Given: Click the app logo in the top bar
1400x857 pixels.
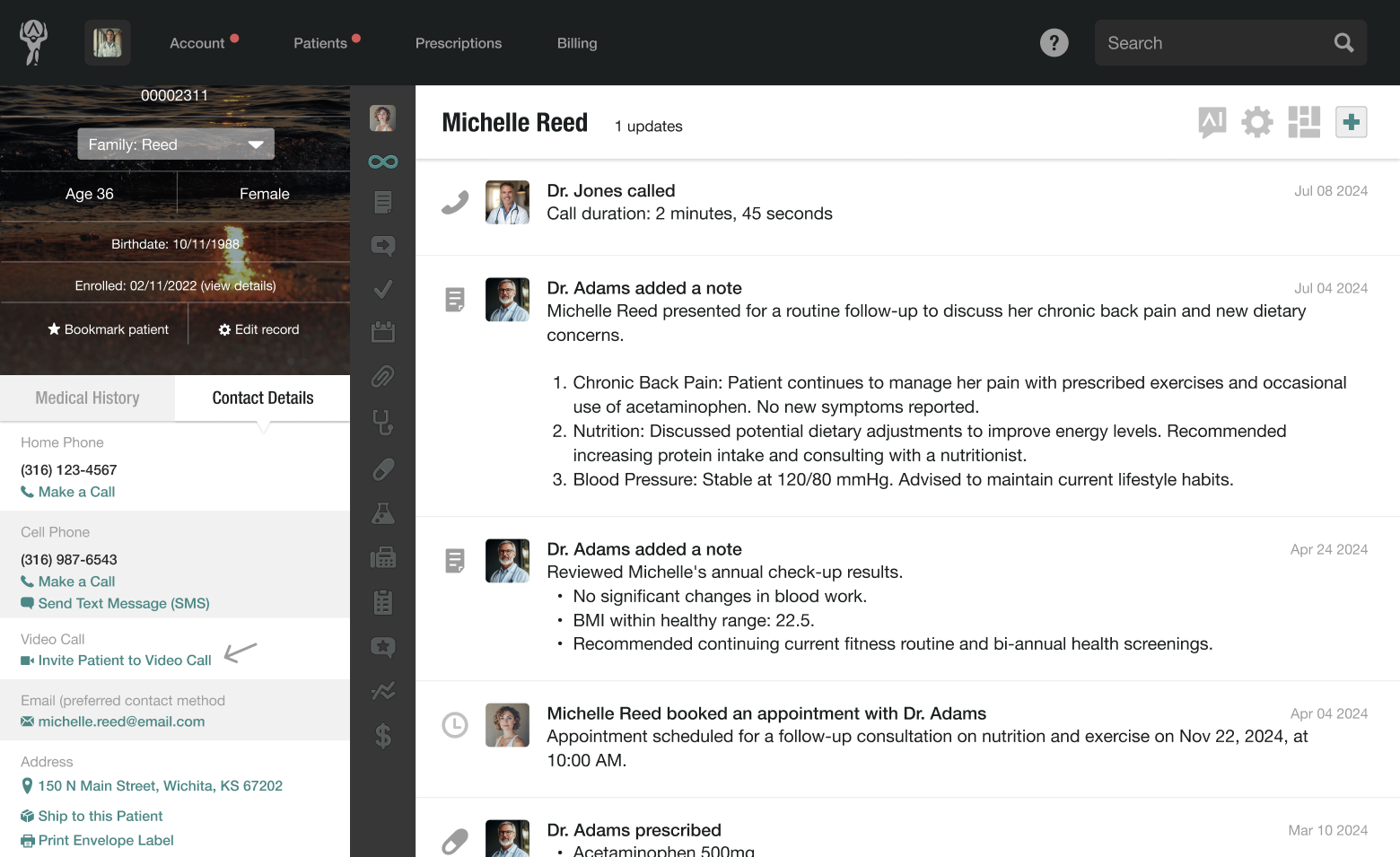Looking at the screenshot, I should [34, 42].
